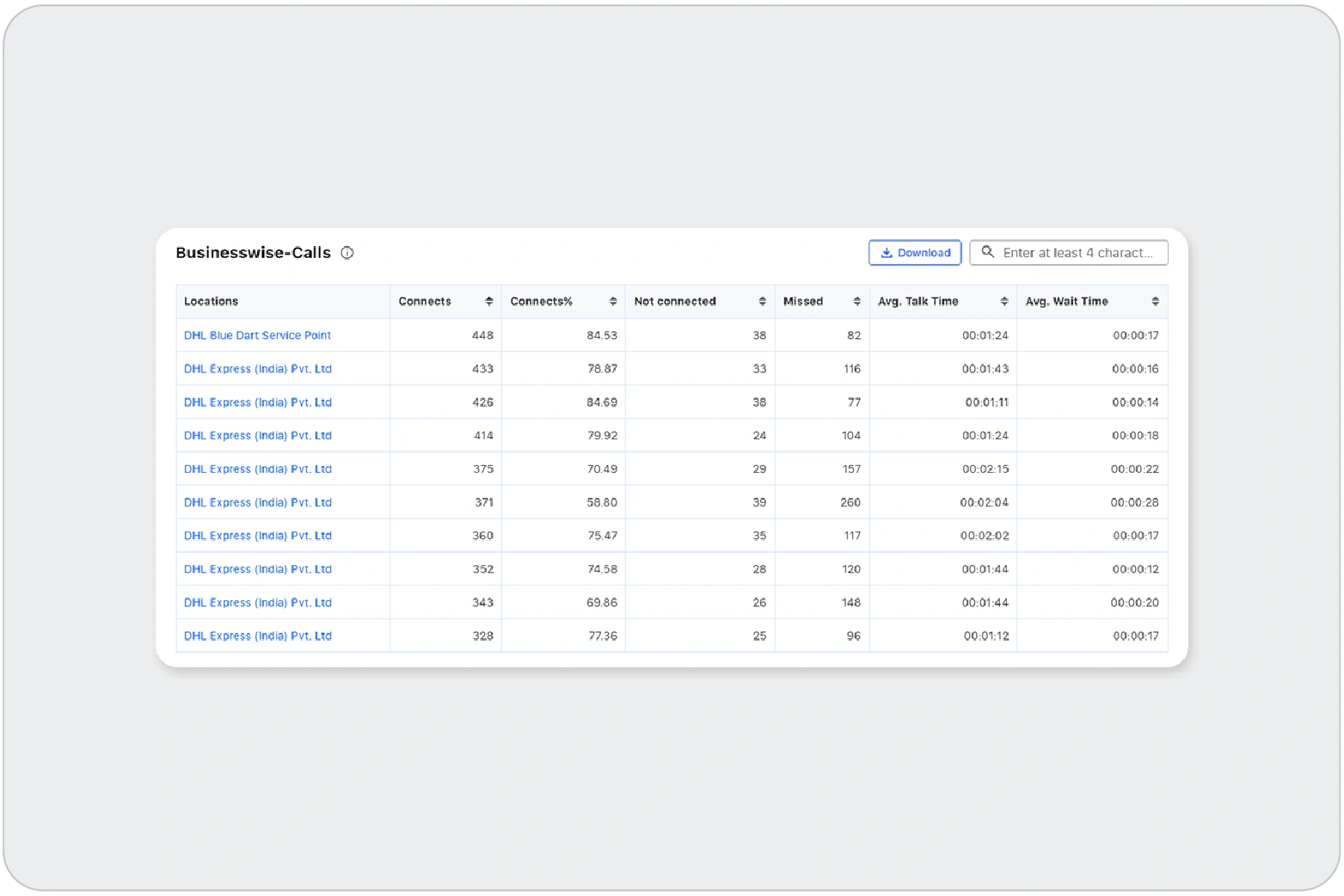Focus the search field with placeholder text
The width and height of the screenshot is (1344, 896).
[1077, 253]
